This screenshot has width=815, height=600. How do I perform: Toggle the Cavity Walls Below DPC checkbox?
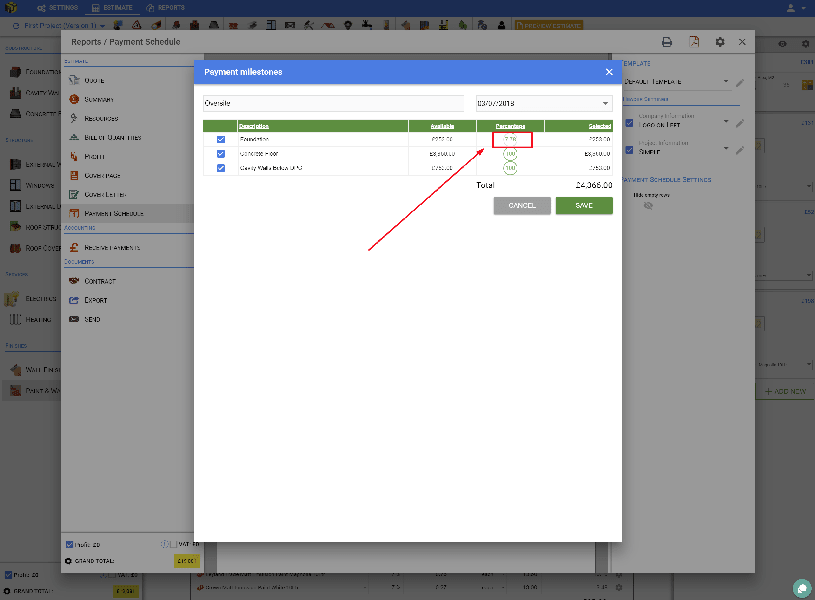221,168
